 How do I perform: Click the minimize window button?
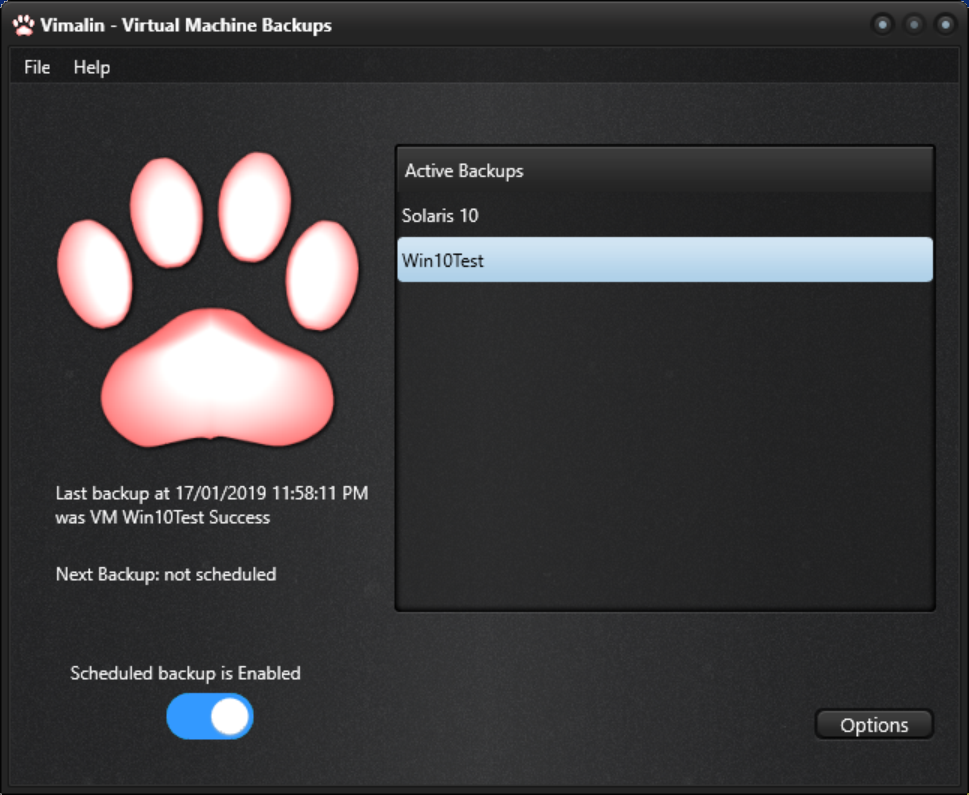[x=882, y=25]
